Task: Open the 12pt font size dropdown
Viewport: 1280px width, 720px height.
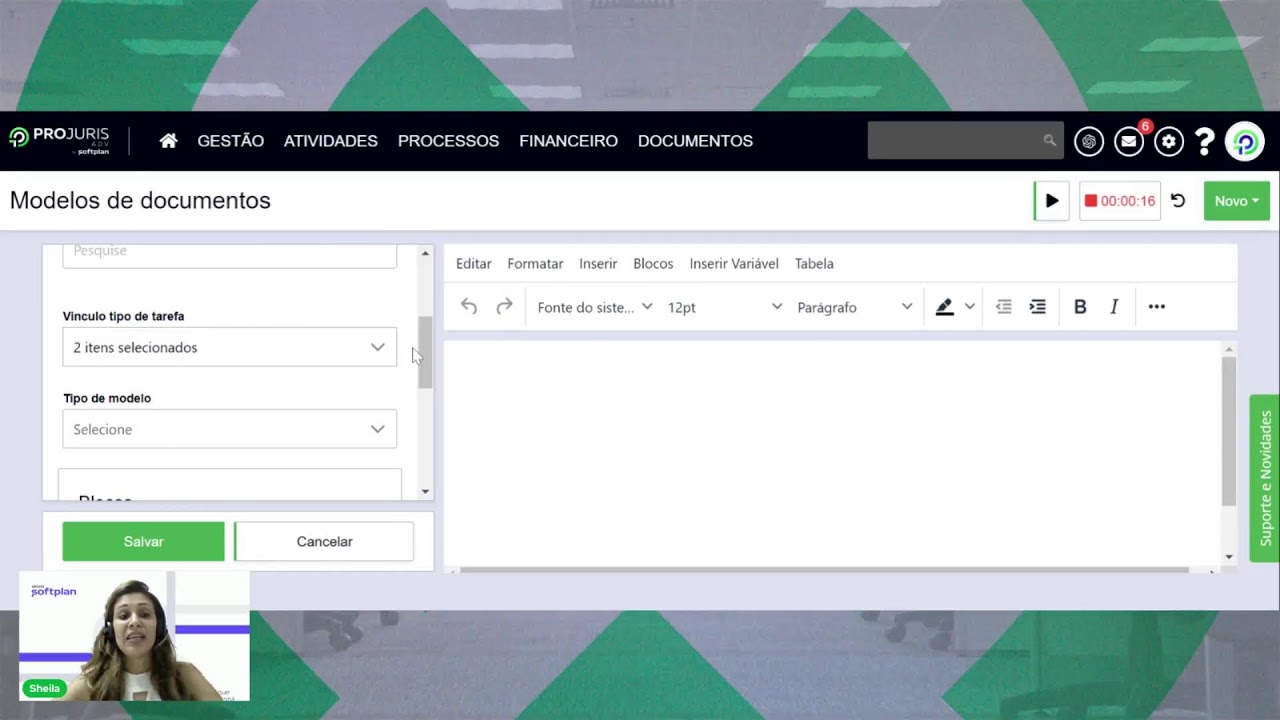Action: [x=724, y=307]
